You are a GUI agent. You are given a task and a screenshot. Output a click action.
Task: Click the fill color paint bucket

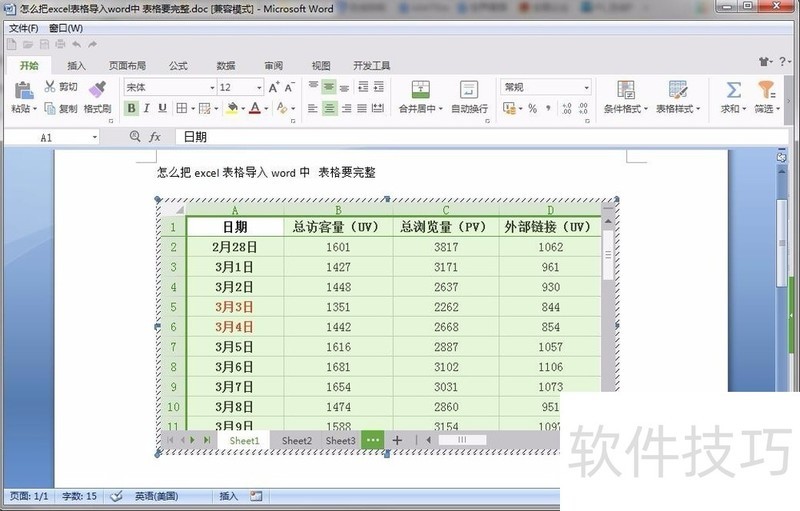coord(232,108)
